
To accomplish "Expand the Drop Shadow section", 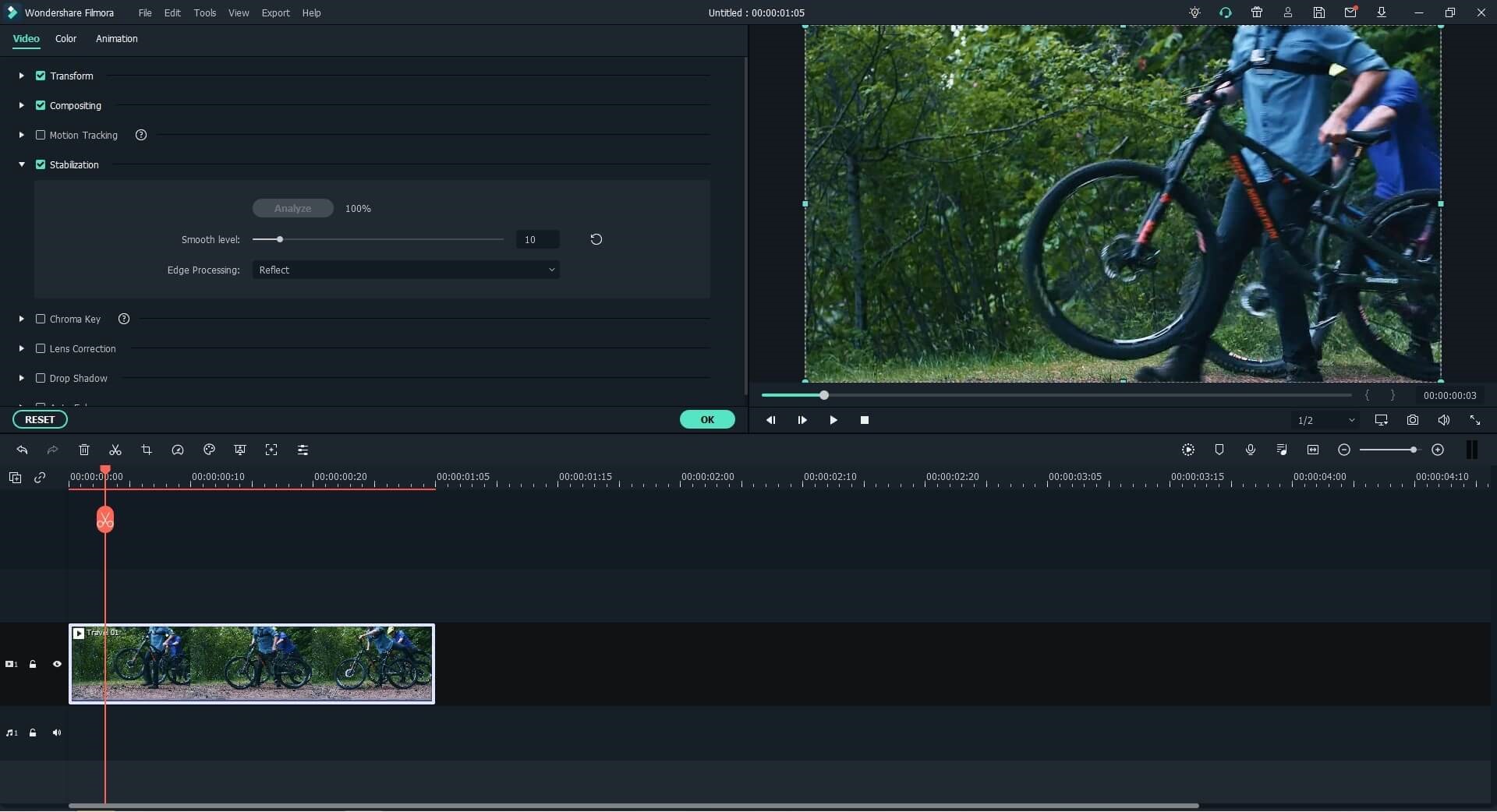I will (22, 378).
